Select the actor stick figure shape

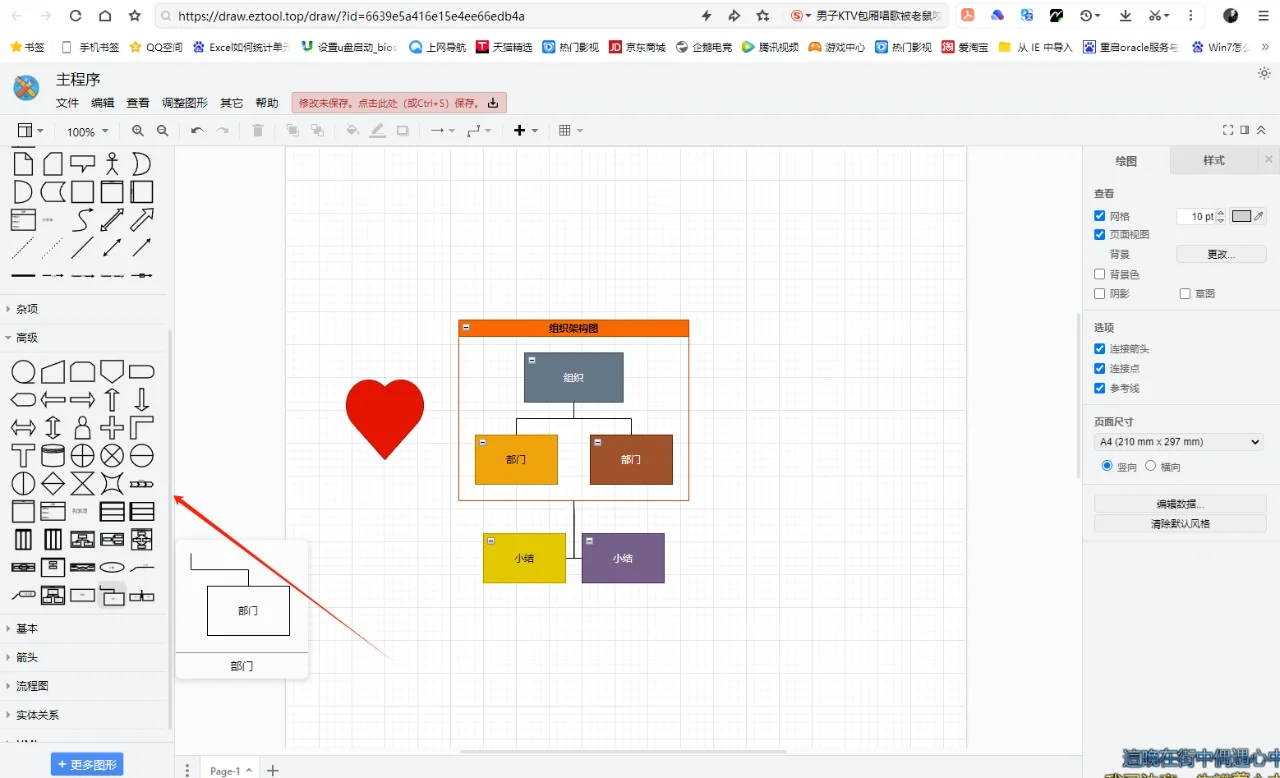pyautogui.click(x=112, y=163)
